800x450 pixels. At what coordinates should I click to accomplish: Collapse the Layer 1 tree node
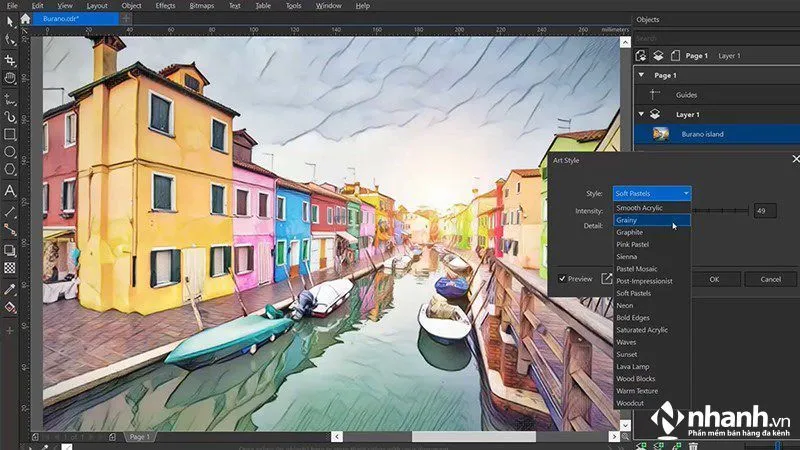pos(641,114)
